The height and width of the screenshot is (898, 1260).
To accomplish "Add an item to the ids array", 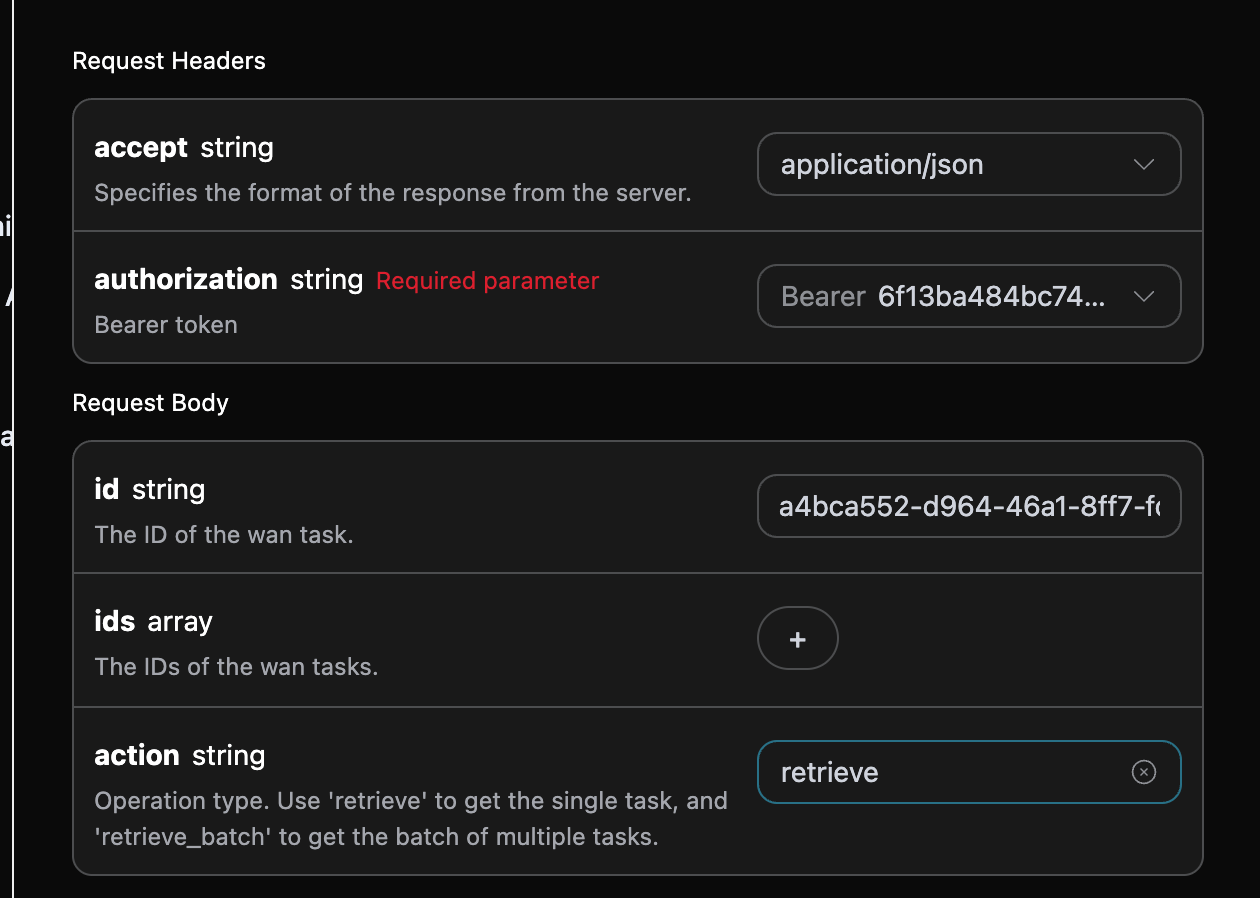I will click(797, 639).
